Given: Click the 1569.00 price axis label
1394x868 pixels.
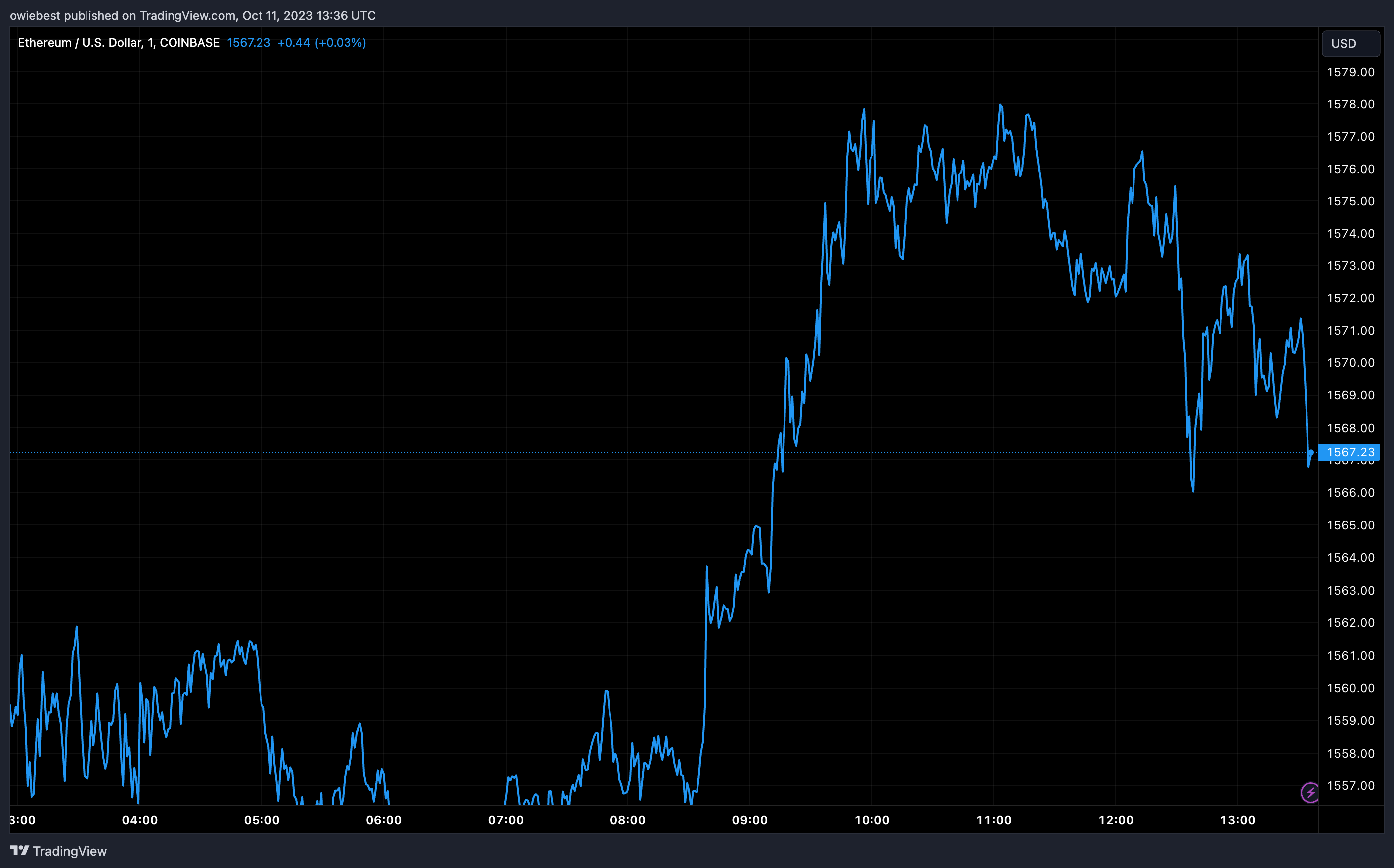Looking at the screenshot, I should 1350,395.
